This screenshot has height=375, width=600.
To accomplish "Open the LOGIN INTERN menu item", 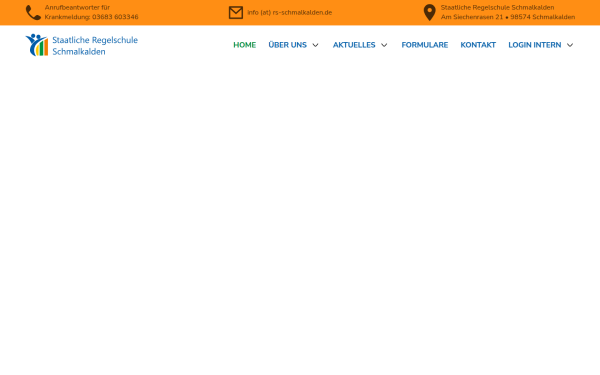I will point(535,45).
